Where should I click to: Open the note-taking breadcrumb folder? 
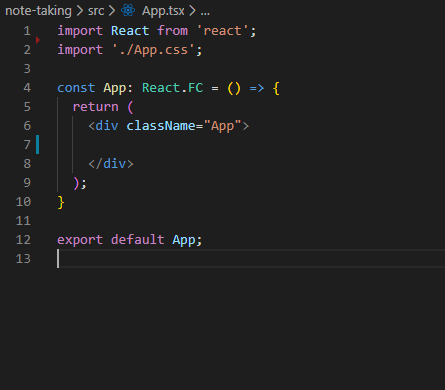[x=38, y=11]
